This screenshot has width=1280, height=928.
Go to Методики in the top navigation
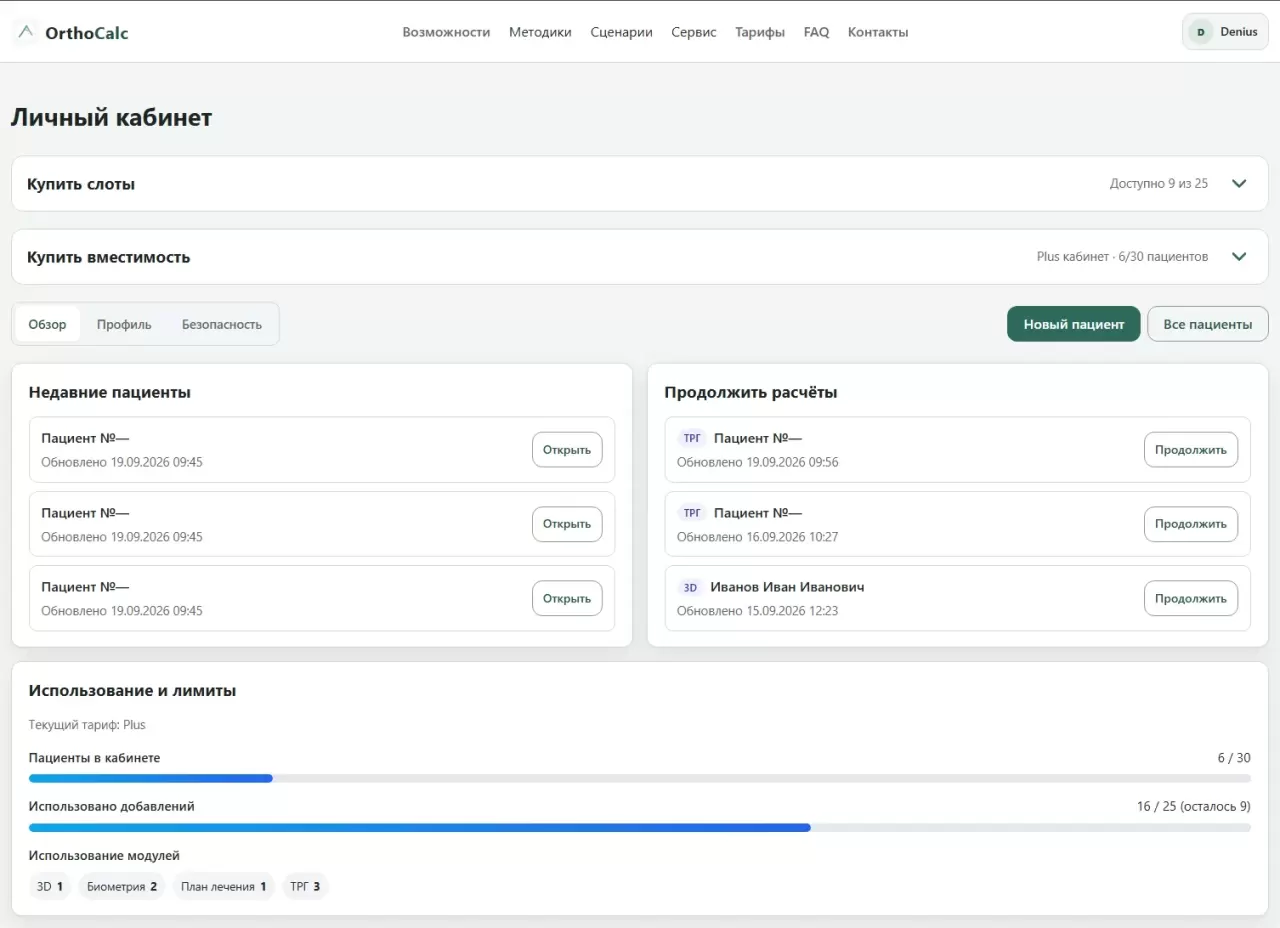(540, 32)
